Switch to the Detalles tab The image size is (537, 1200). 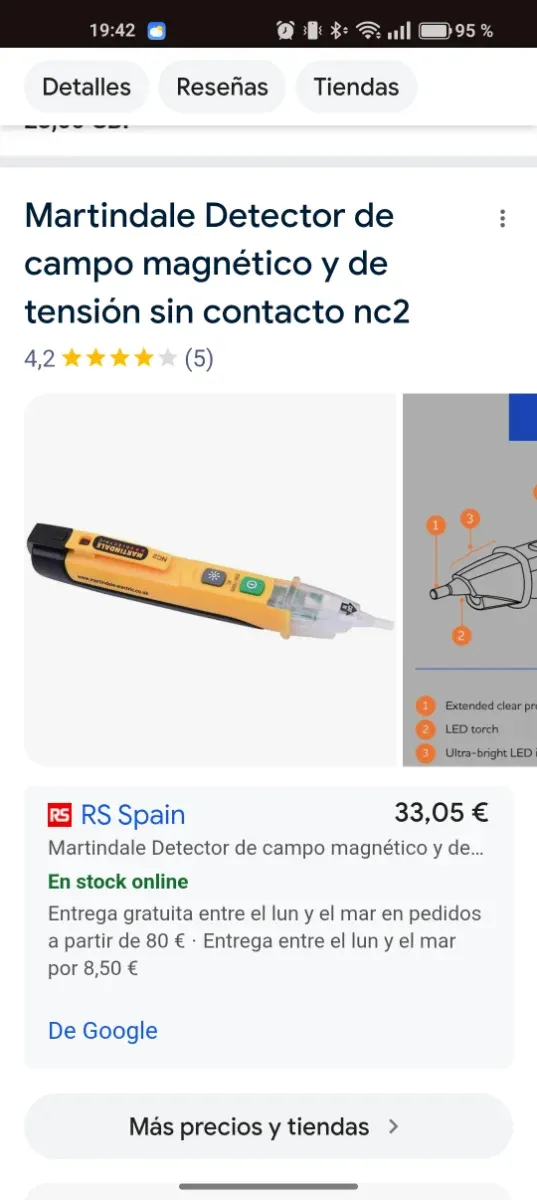click(x=86, y=87)
